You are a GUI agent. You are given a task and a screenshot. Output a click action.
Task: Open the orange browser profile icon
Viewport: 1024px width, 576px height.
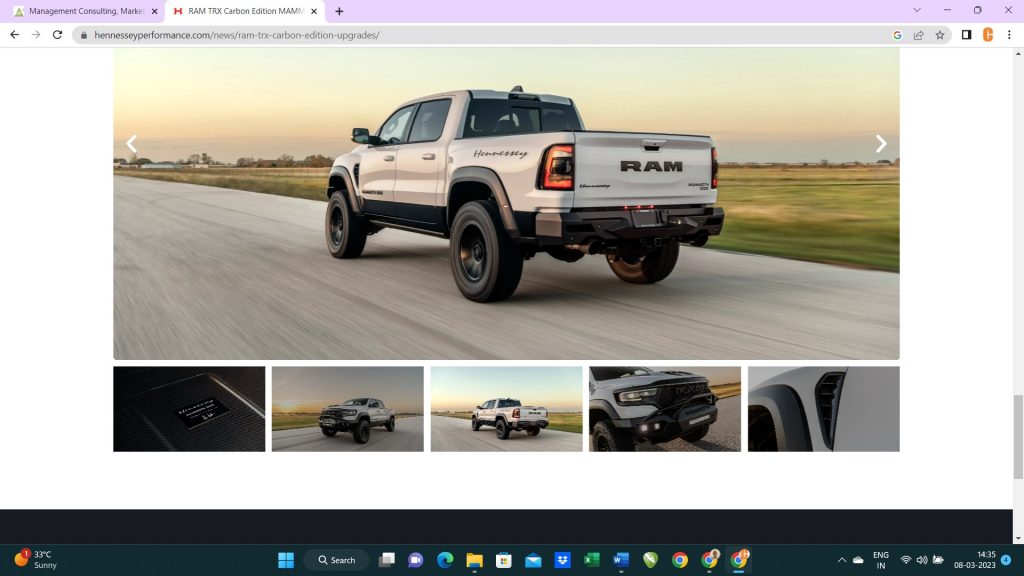click(988, 35)
